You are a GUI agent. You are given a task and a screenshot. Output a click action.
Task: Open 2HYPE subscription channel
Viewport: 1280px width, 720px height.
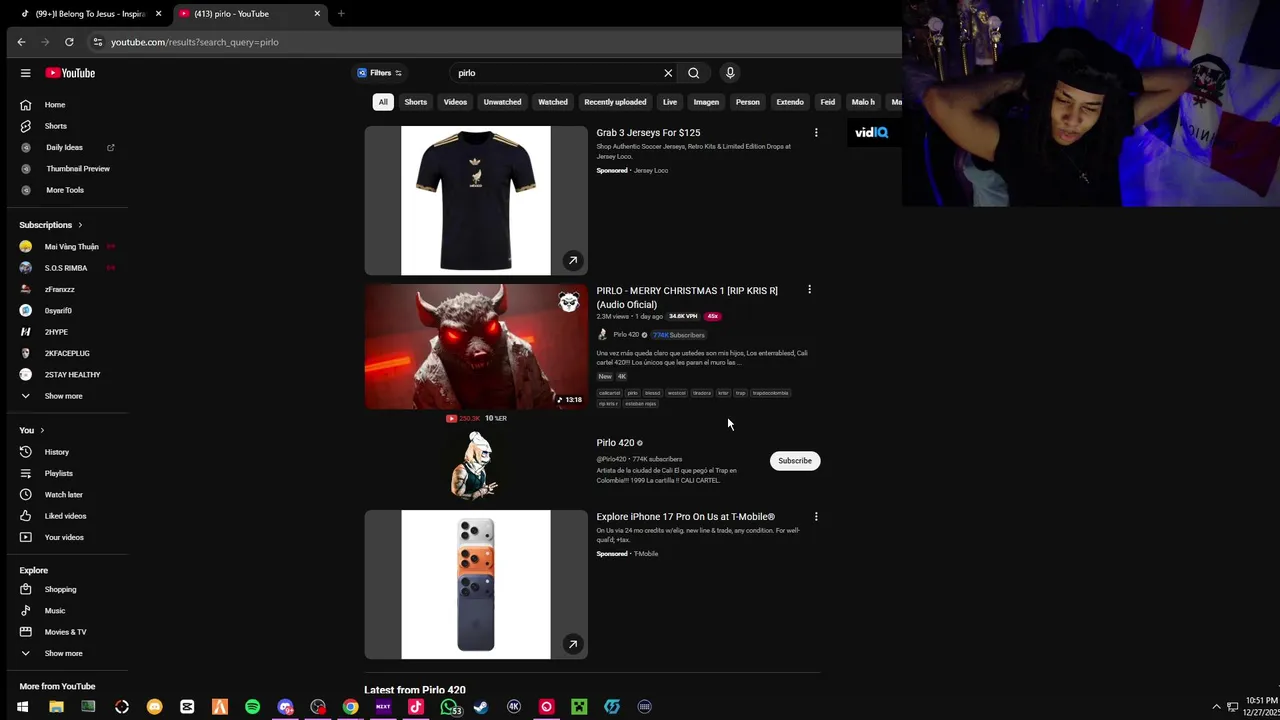click(x=56, y=332)
